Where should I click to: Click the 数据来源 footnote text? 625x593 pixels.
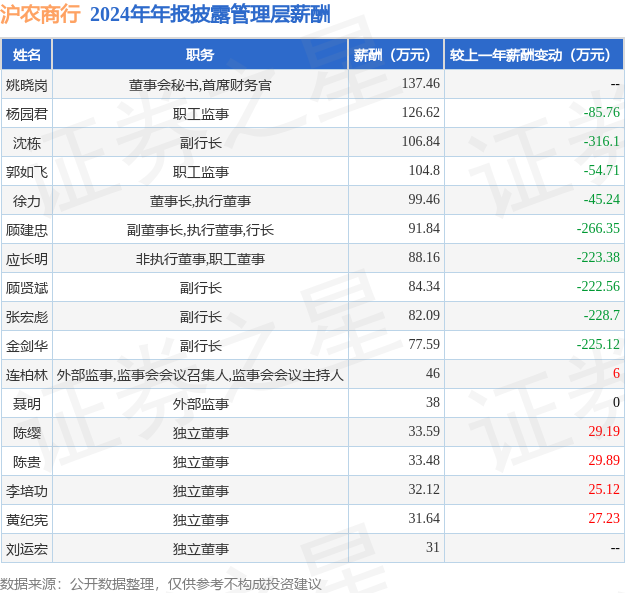click(x=161, y=584)
